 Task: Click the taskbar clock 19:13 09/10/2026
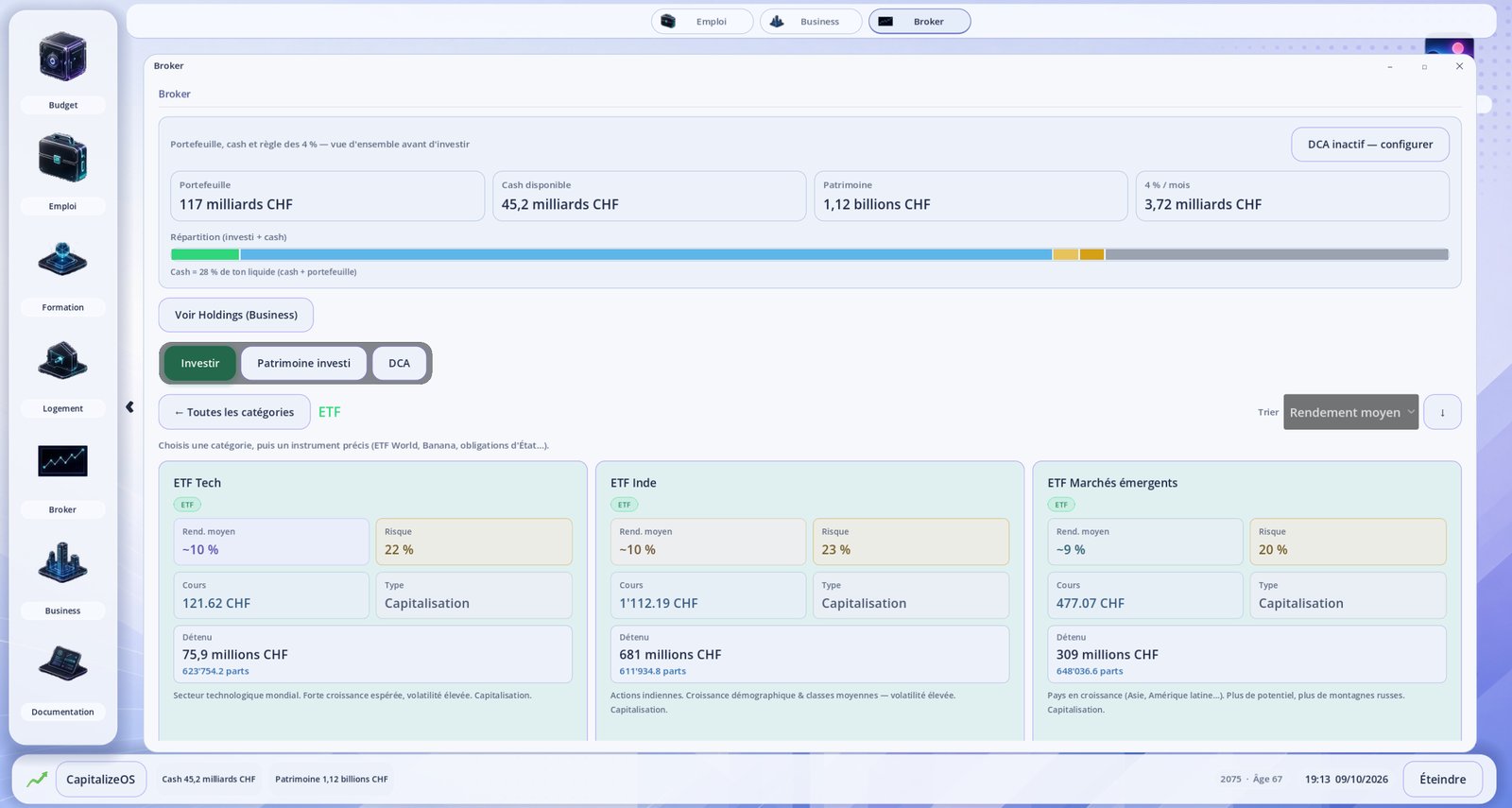[x=1347, y=780]
